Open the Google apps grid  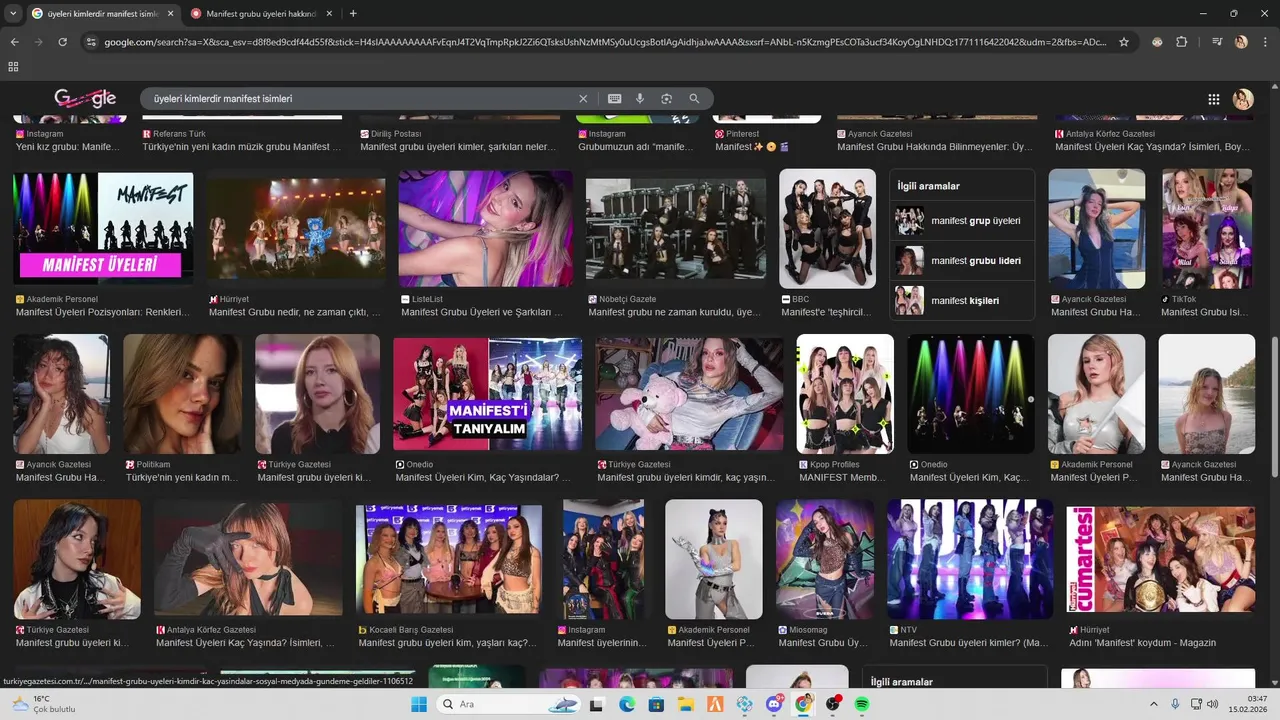(1213, 99)
